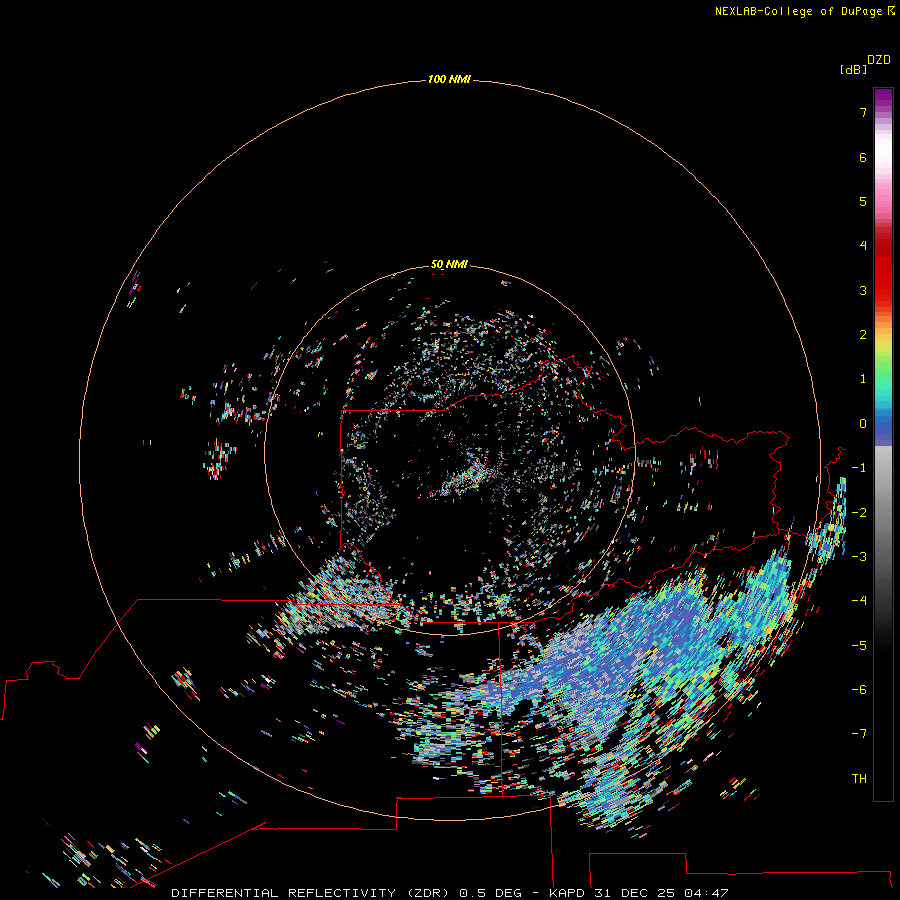Click the -4 value on the color scale
900x900 pixels.
859,601
